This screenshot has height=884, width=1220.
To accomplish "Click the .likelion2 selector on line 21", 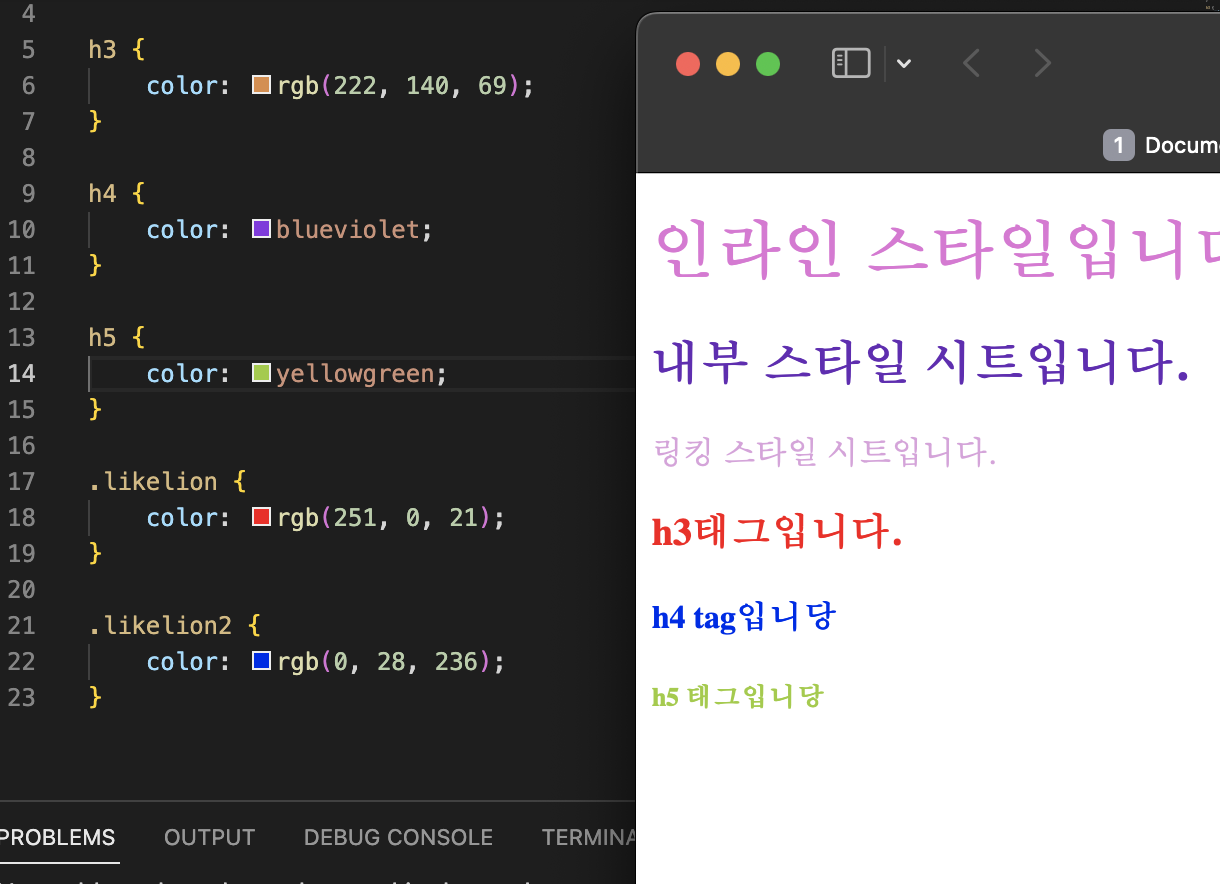I will pyautogui.click(x=160, y=626).
